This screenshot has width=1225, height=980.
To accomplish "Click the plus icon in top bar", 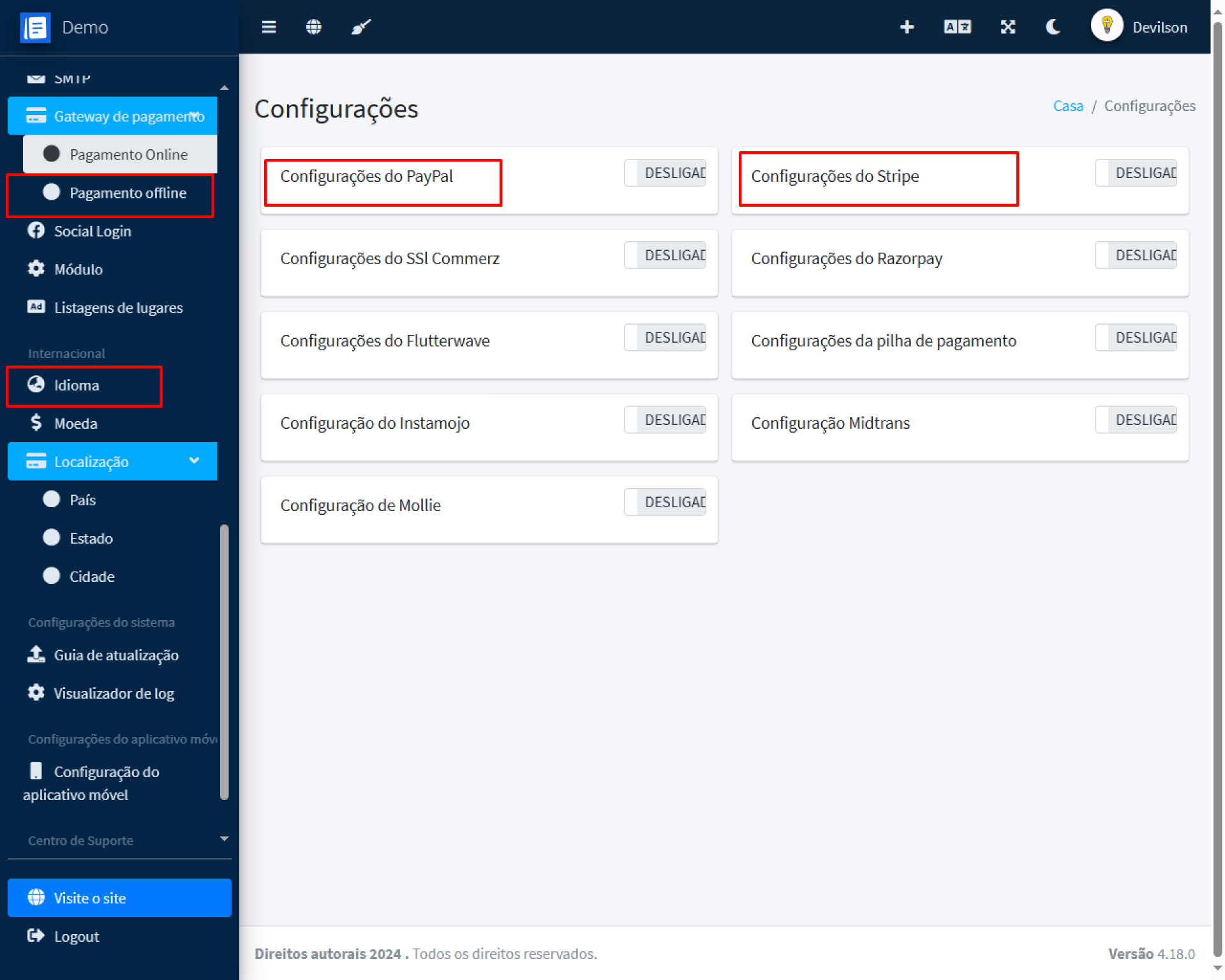I will point(907,27).
